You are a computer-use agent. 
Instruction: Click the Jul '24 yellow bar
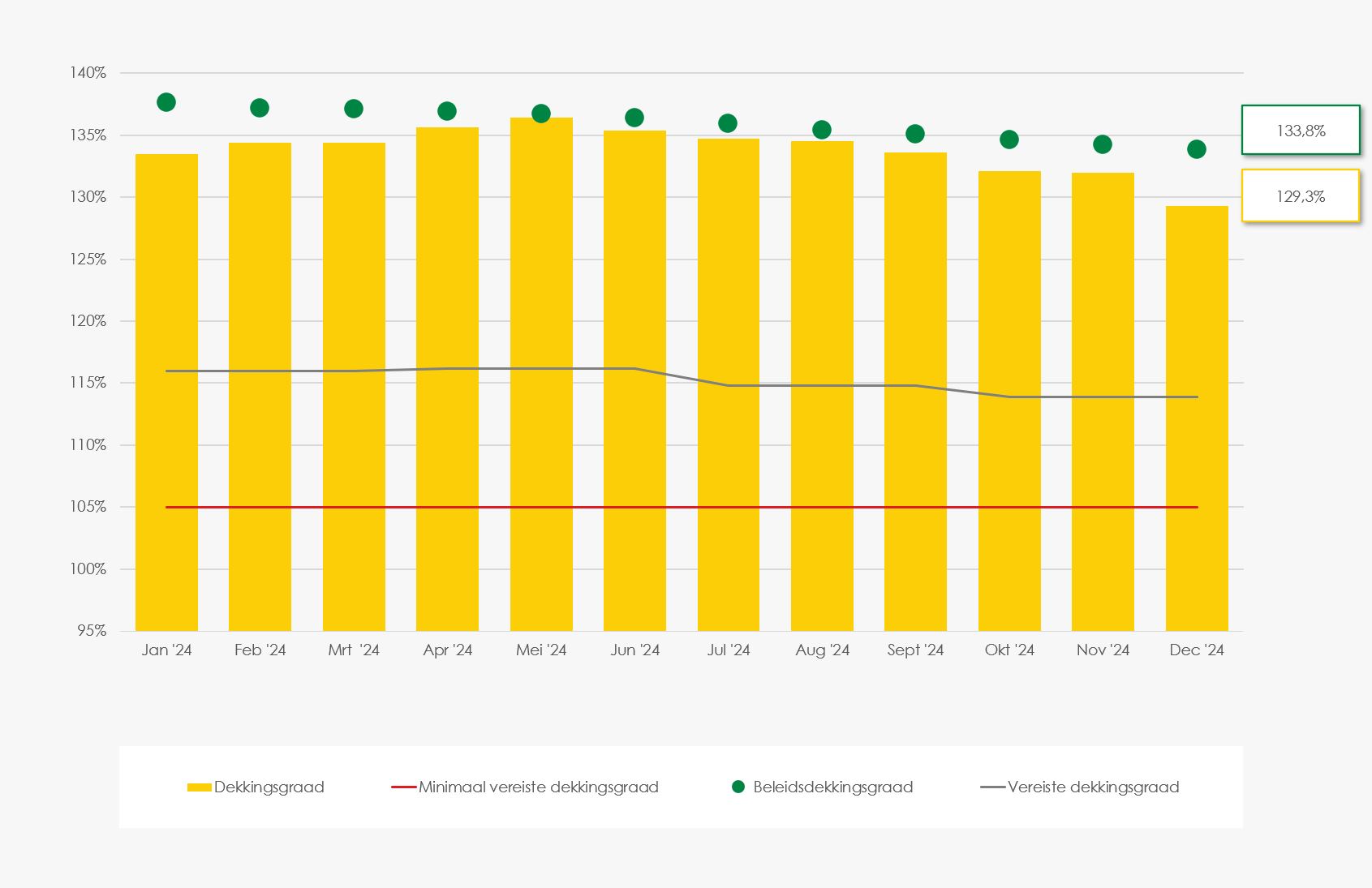[729, 384]
